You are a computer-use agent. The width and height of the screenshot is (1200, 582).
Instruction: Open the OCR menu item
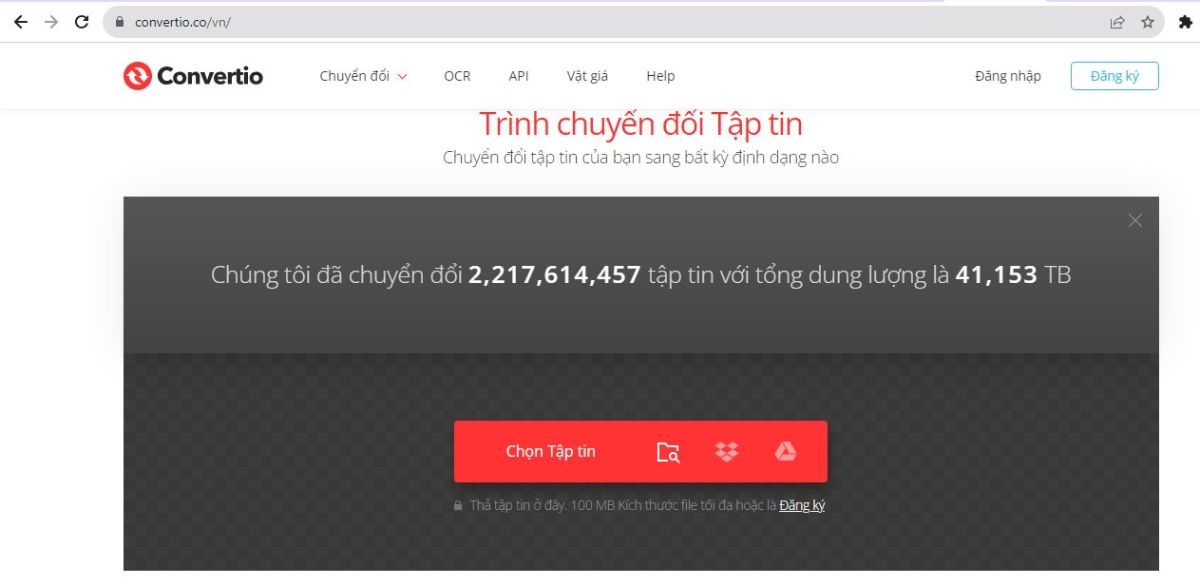[457, 76]
